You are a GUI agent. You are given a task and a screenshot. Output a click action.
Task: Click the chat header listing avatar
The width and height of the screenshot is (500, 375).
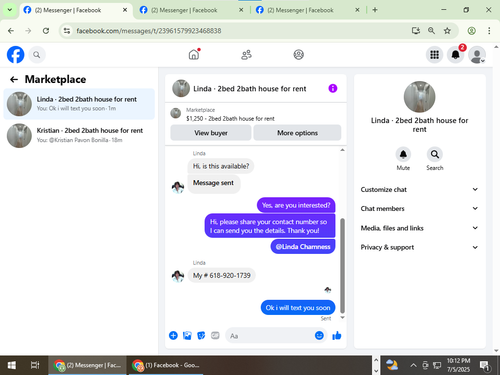click(181, 88)
